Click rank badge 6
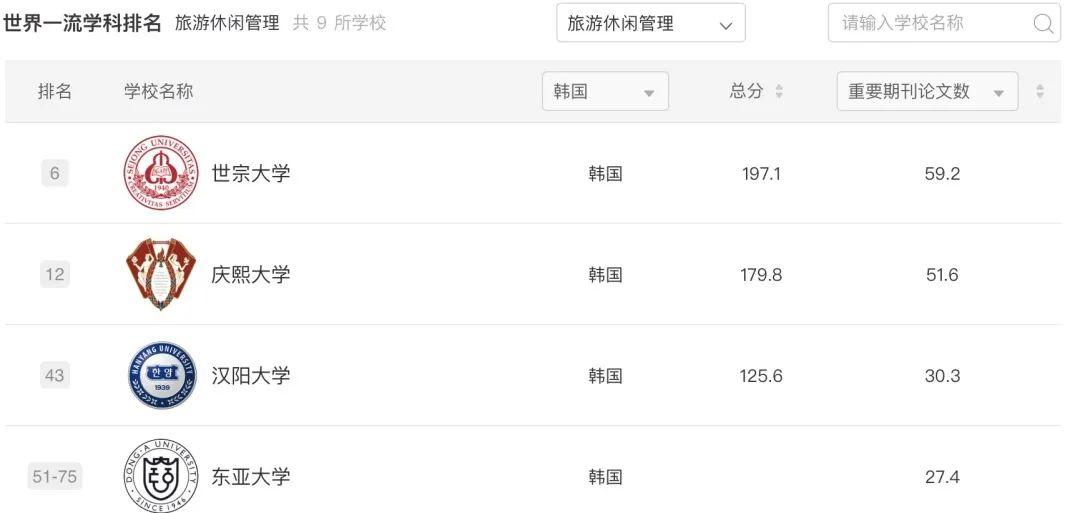The image size is (1080, 513). 54,173
